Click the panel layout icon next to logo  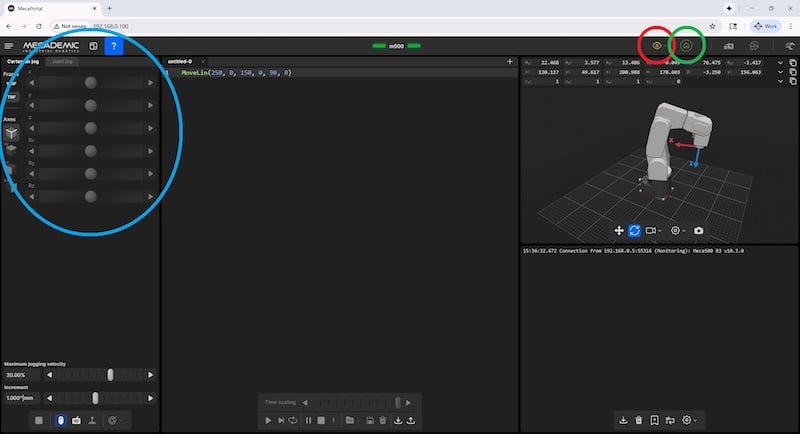coord(93,46)
